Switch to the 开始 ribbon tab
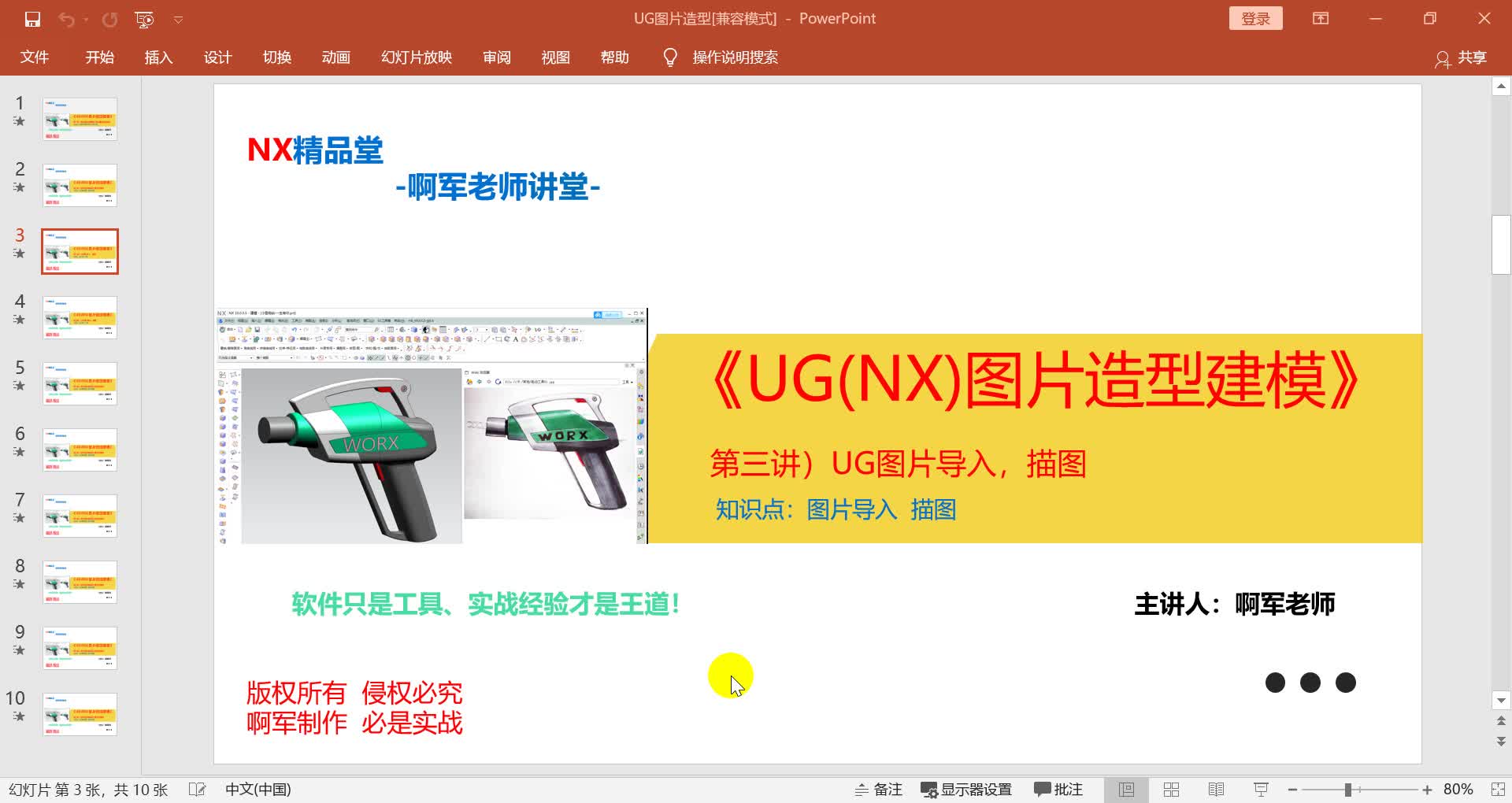Image resolution: width=1512 pixels, height=803 pixels. coord(100,57)
